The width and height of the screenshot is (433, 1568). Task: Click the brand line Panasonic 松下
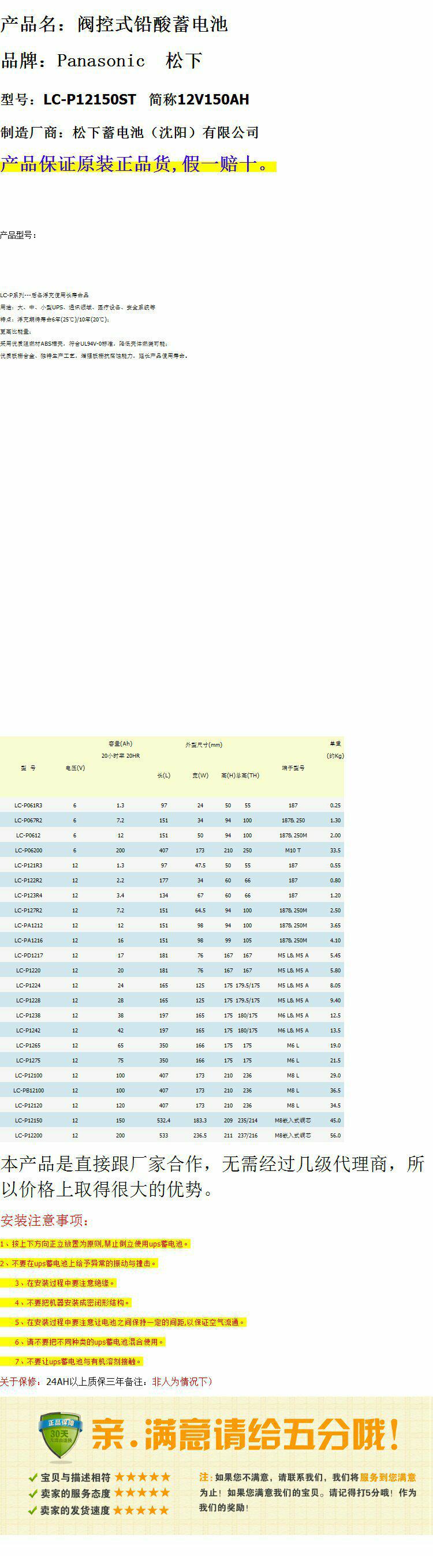(x=102, y=61)
